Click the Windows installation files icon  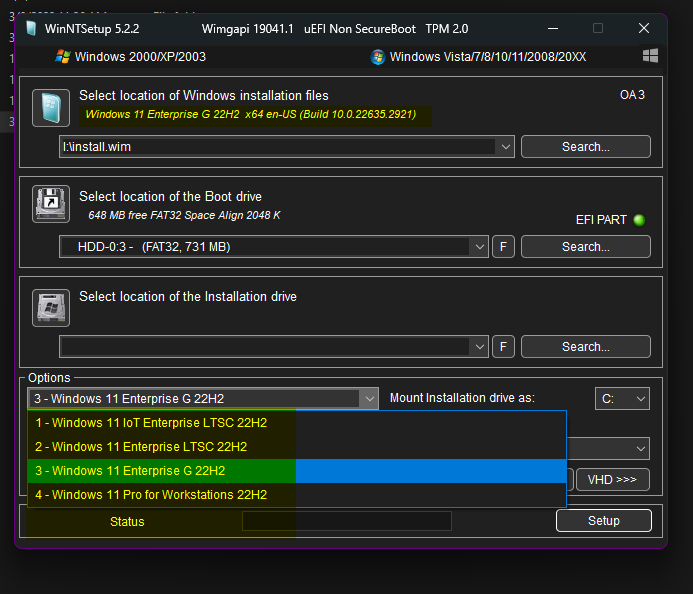[x=51, y=108]
